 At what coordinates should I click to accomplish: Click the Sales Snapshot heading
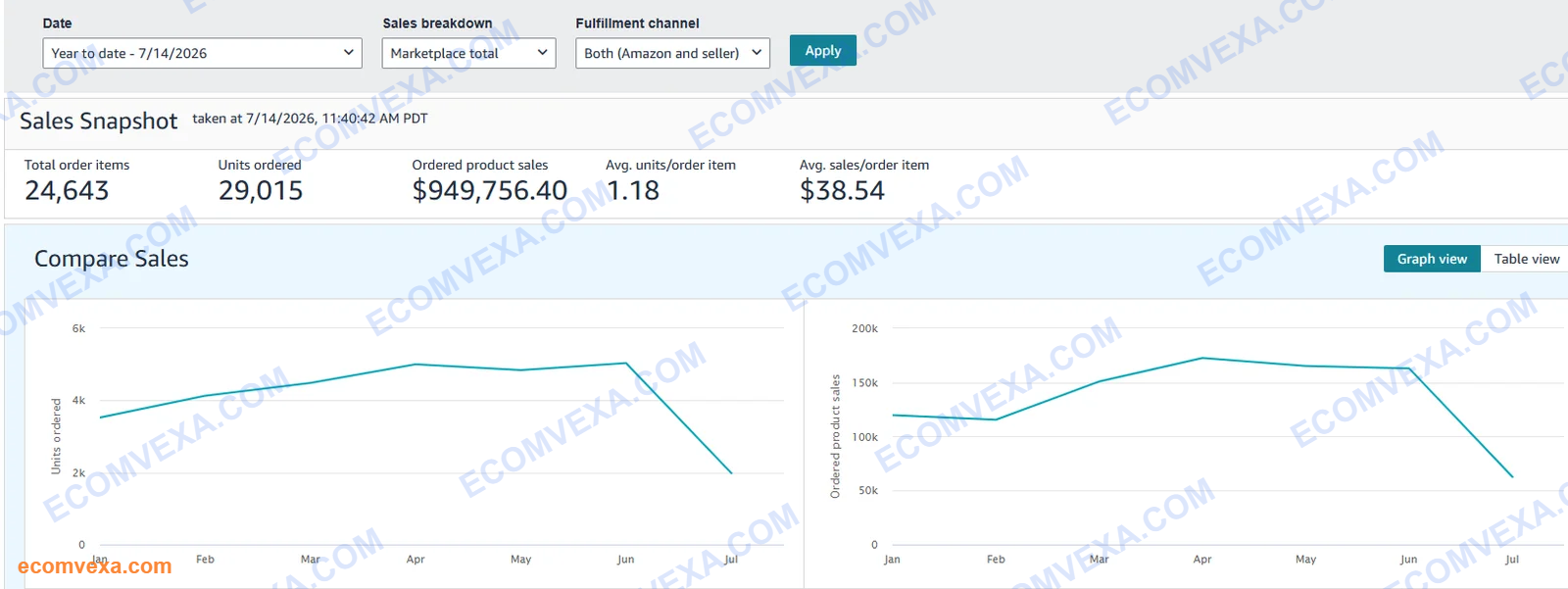pyautogui.click(x=99, y=121)
